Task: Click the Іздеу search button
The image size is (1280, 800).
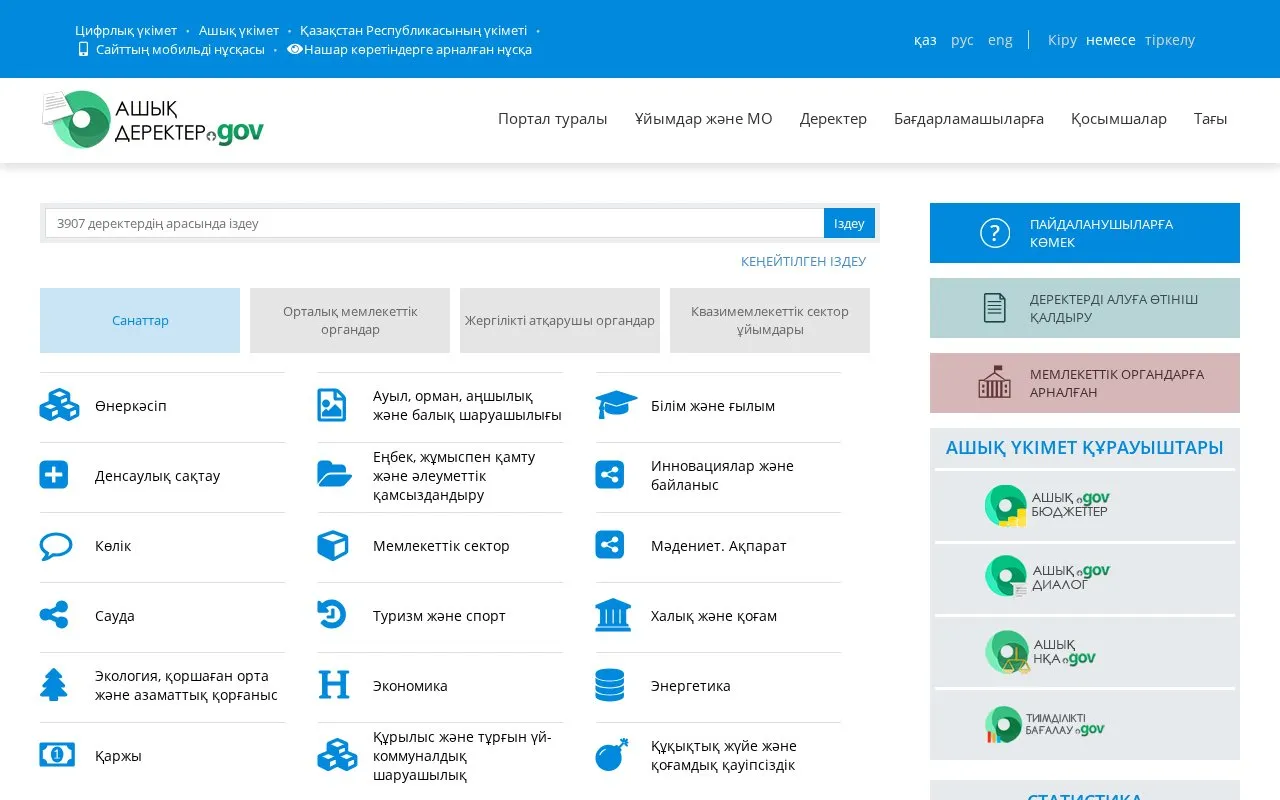Action: click(849, 223)
